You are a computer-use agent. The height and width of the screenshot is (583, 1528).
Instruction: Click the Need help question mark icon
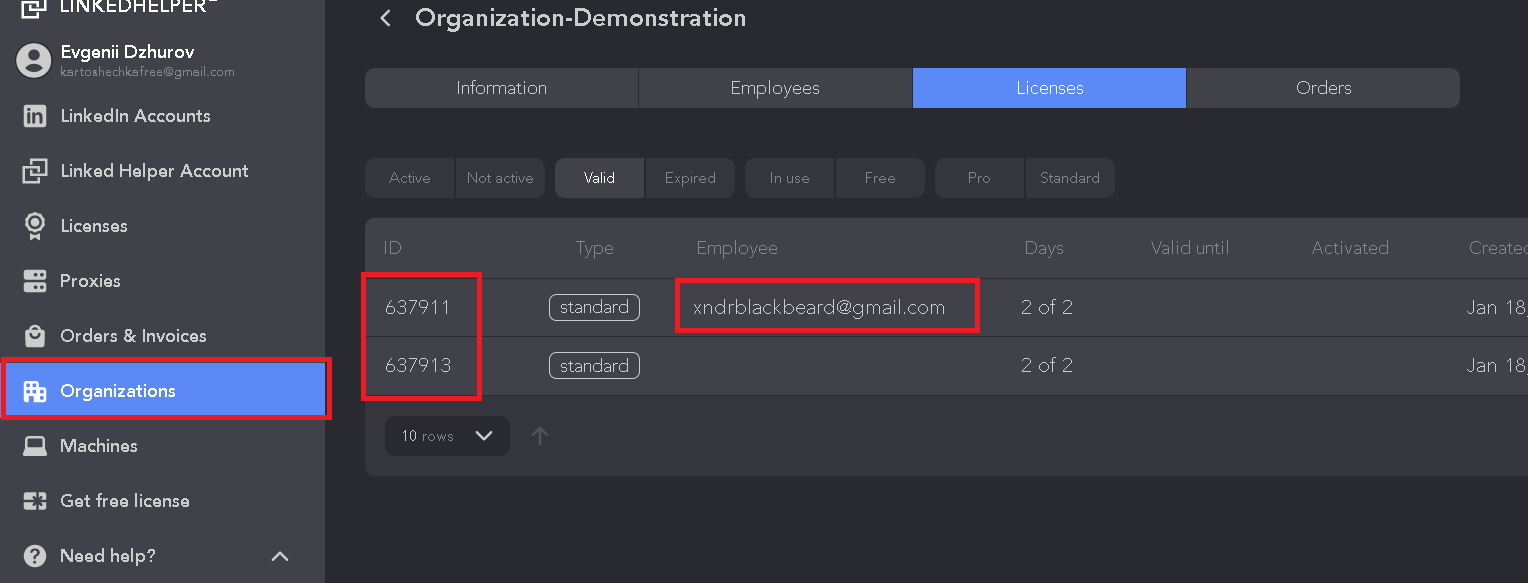34,556
